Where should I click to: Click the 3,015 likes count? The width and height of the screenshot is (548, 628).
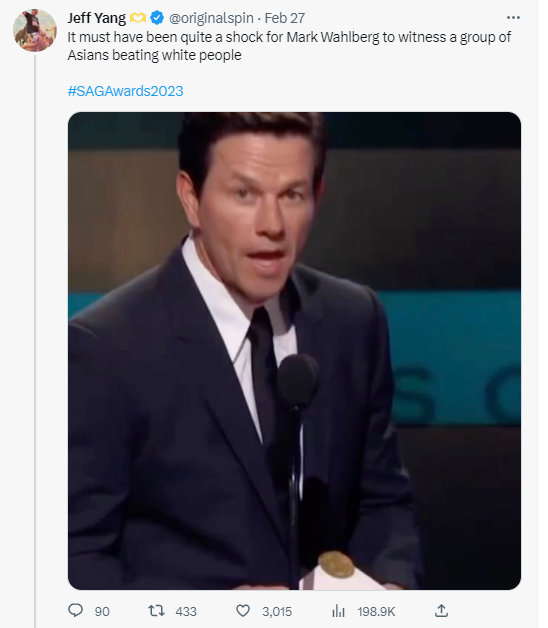point(277,612)
